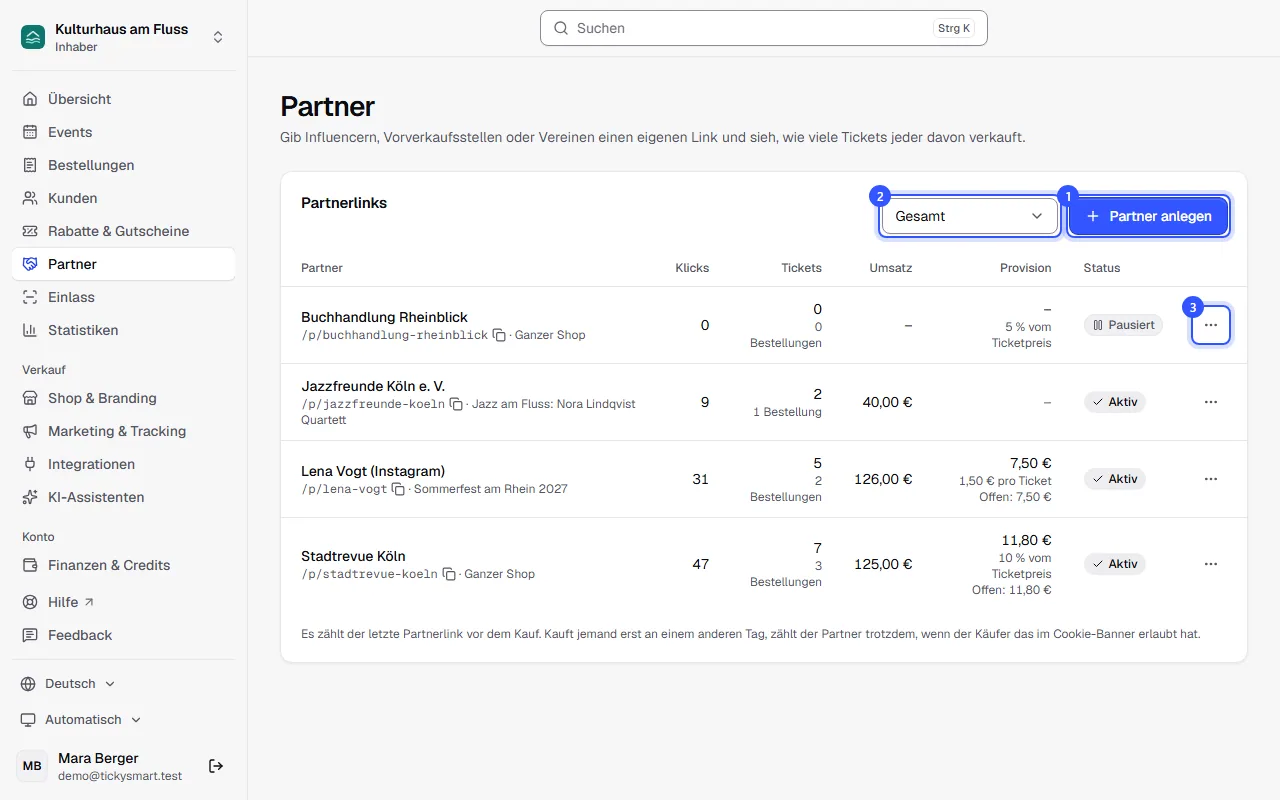Open the Feedback page
1280x800 pixels.
(124, 635)
